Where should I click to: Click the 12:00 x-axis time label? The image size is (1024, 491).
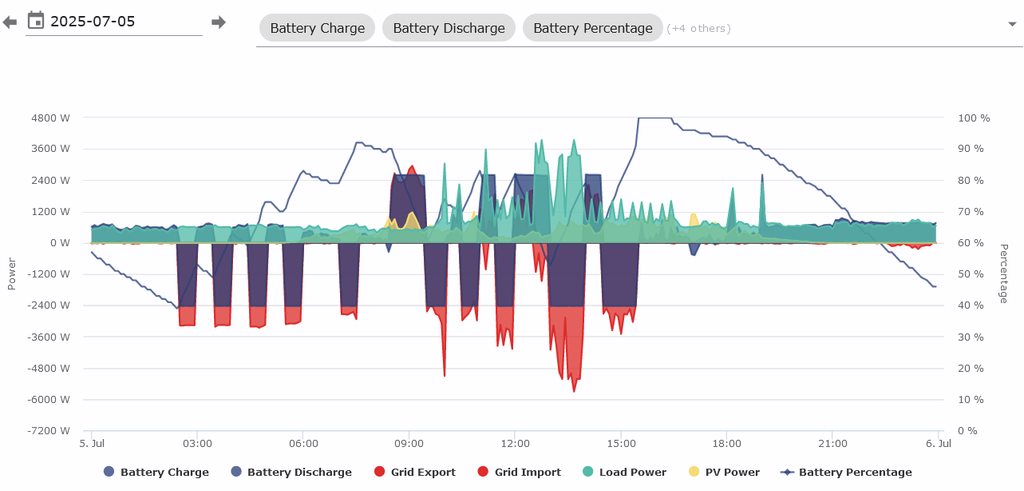514,443
